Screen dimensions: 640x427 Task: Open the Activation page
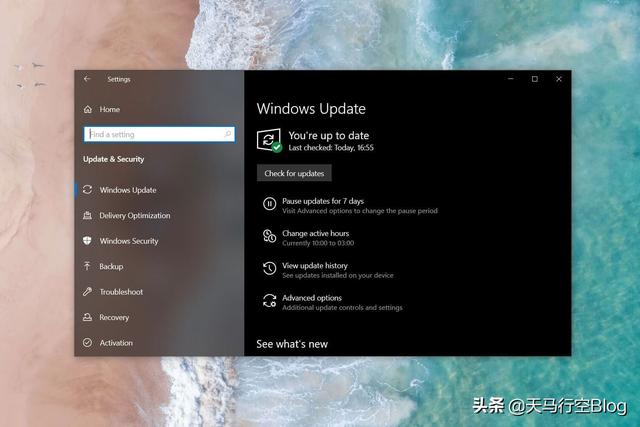pos(116,343)
